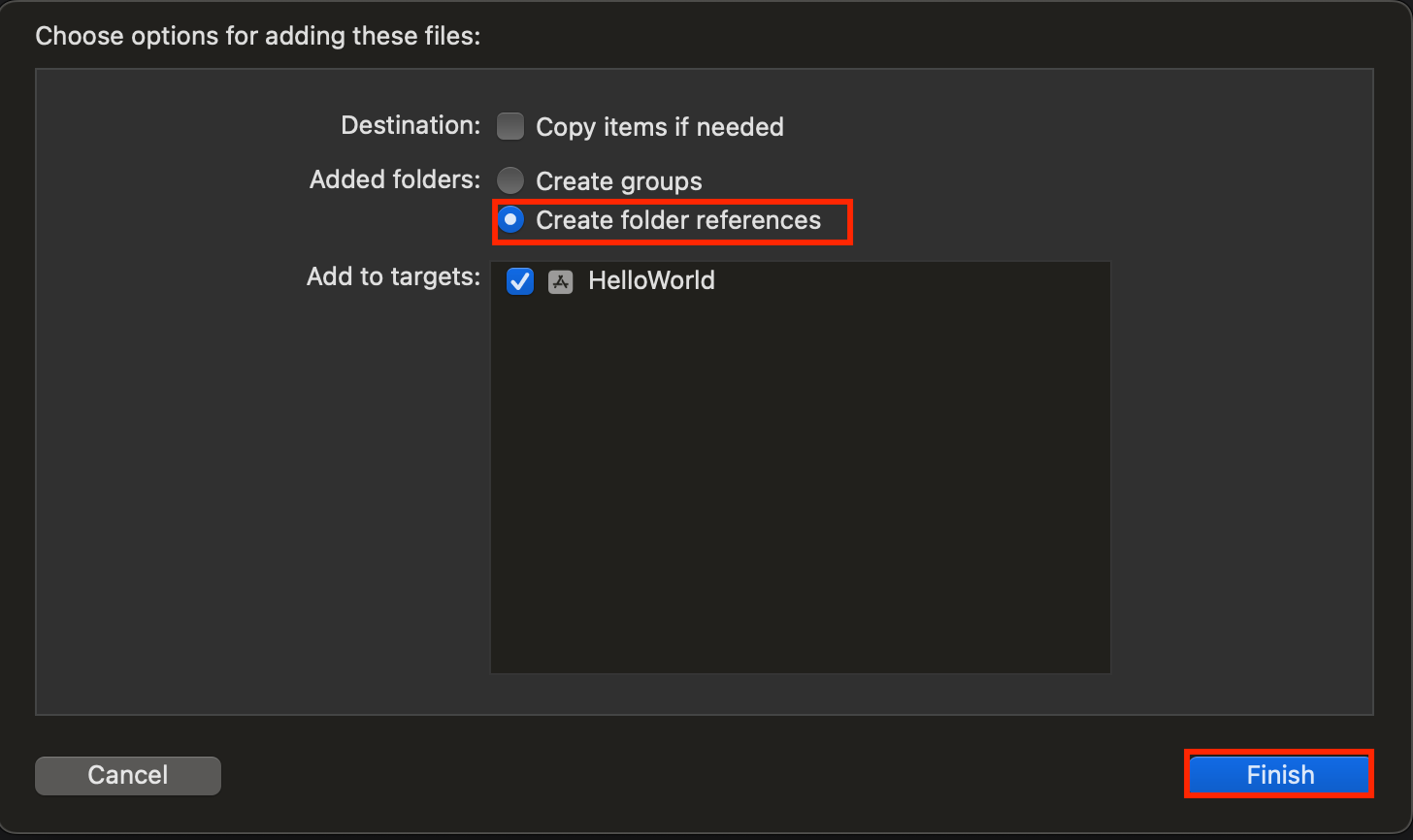Click empty dialog space between Cancel and Finish
The width and height of the screenshot is (1413, 840).
coord(699,776)
